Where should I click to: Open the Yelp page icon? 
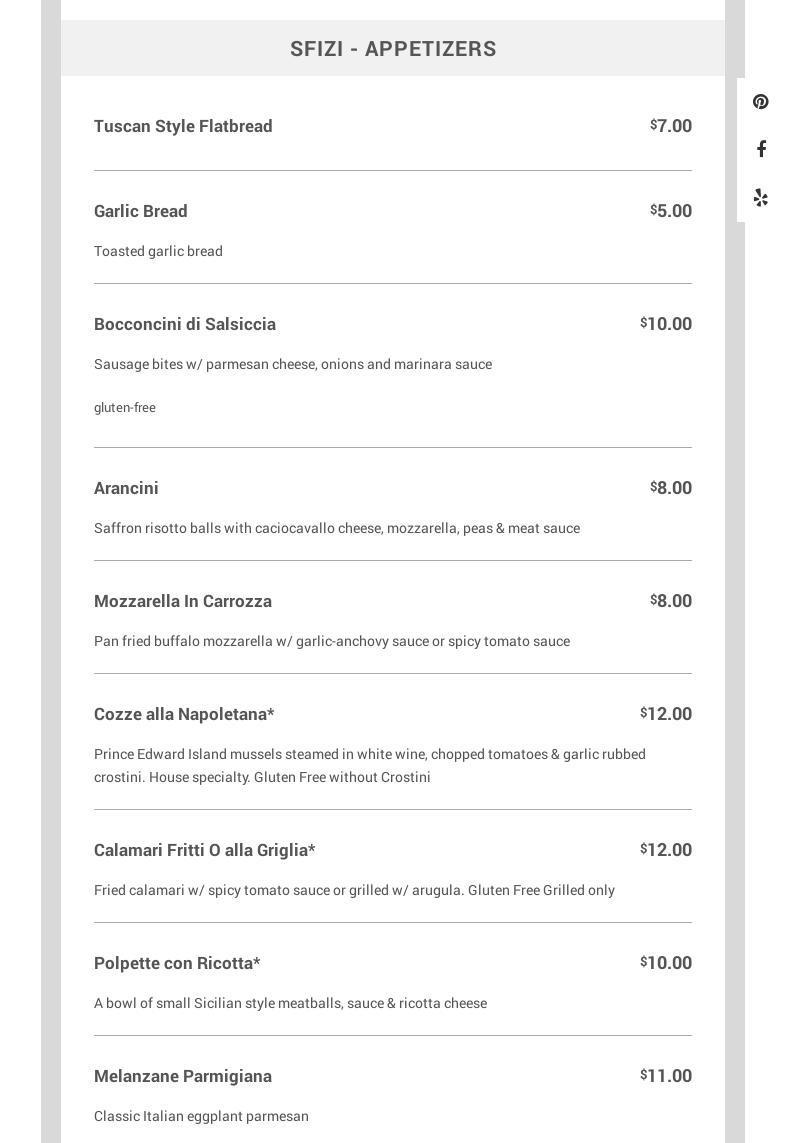pos(761,197)
